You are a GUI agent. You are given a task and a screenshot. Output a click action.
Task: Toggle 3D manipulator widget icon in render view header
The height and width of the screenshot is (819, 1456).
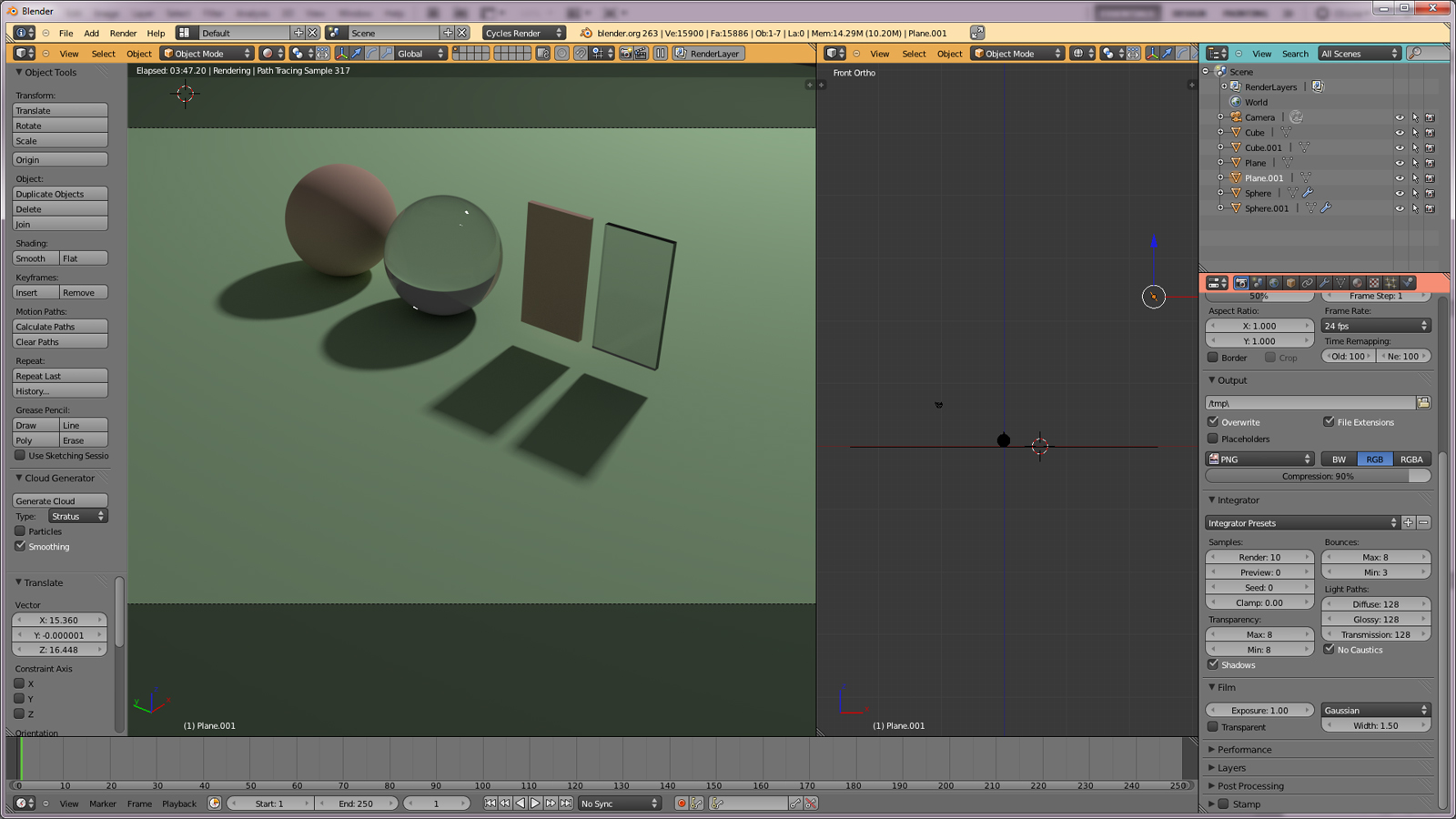click(x=342, y=54)
